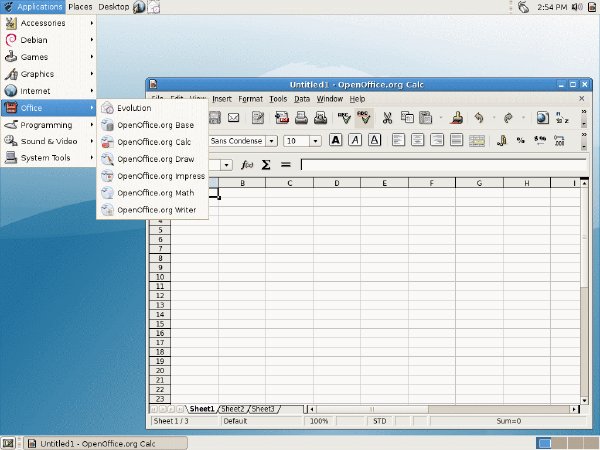
Task: Click the Cut scissors icon
Action: 387,117
